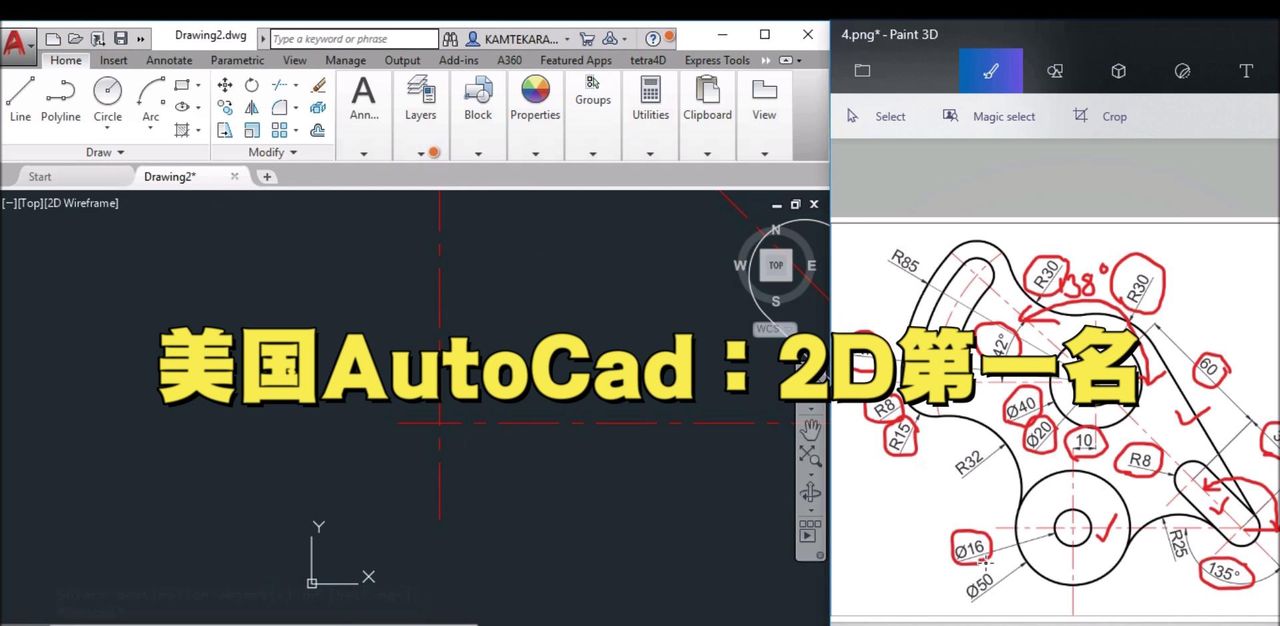Expand the Modify panel dropdown
This screenshot has width=1280, height=626.
[x=273, y=152]
